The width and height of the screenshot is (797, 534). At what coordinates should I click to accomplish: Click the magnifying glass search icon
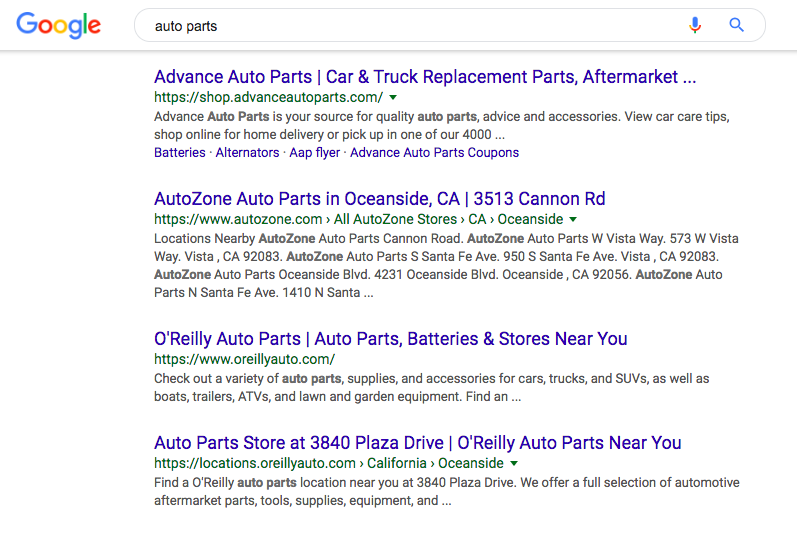click(737, 24)
